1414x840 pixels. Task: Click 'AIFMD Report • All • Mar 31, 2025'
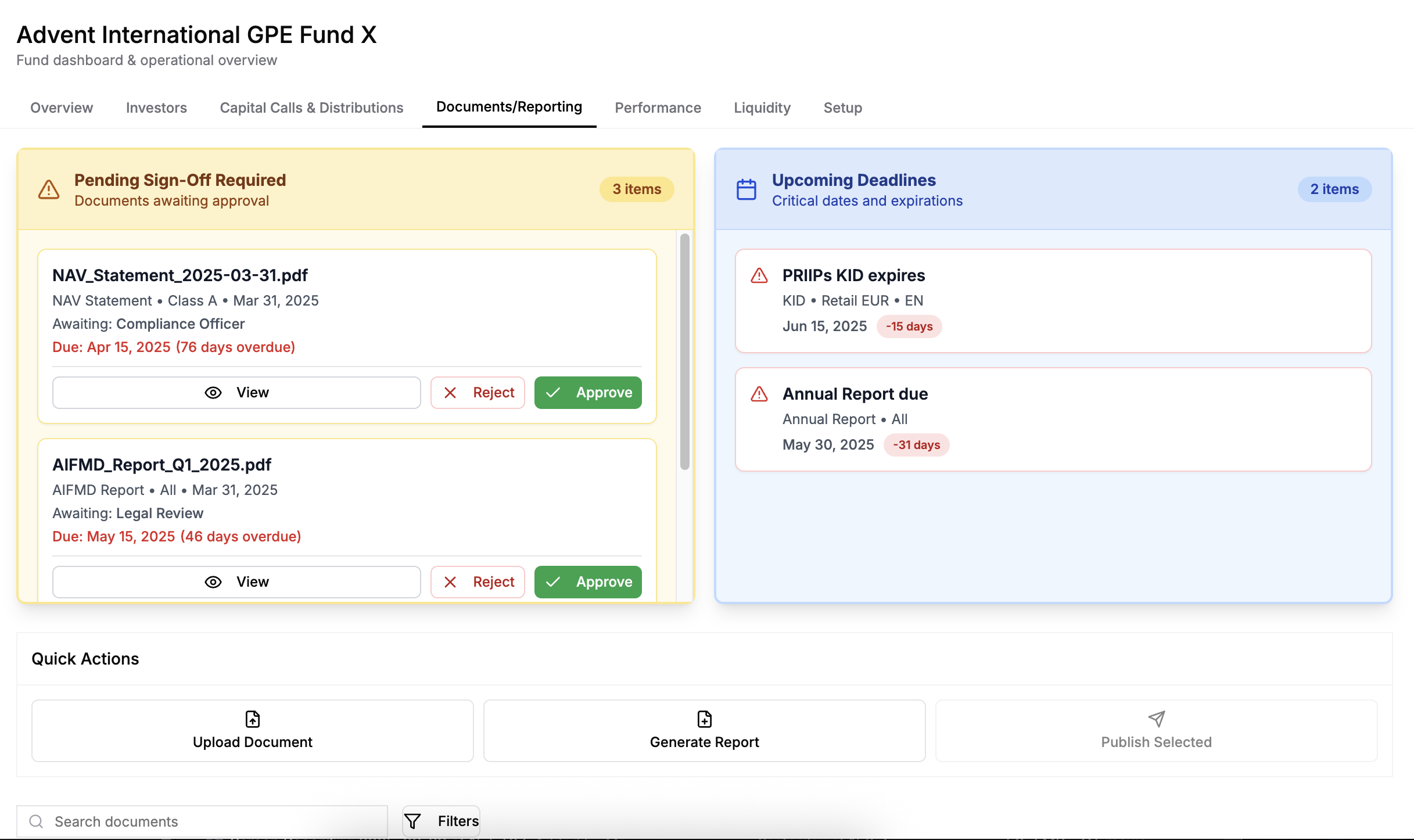[165, 490]
